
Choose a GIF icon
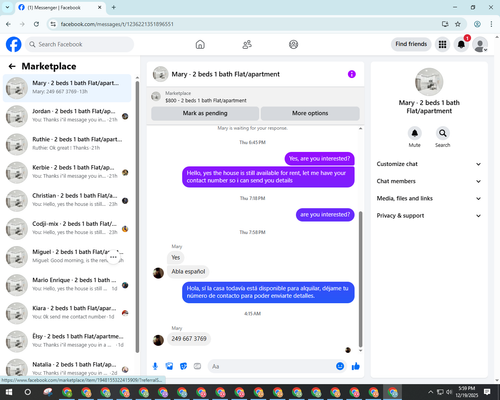(x=197, y=366)
